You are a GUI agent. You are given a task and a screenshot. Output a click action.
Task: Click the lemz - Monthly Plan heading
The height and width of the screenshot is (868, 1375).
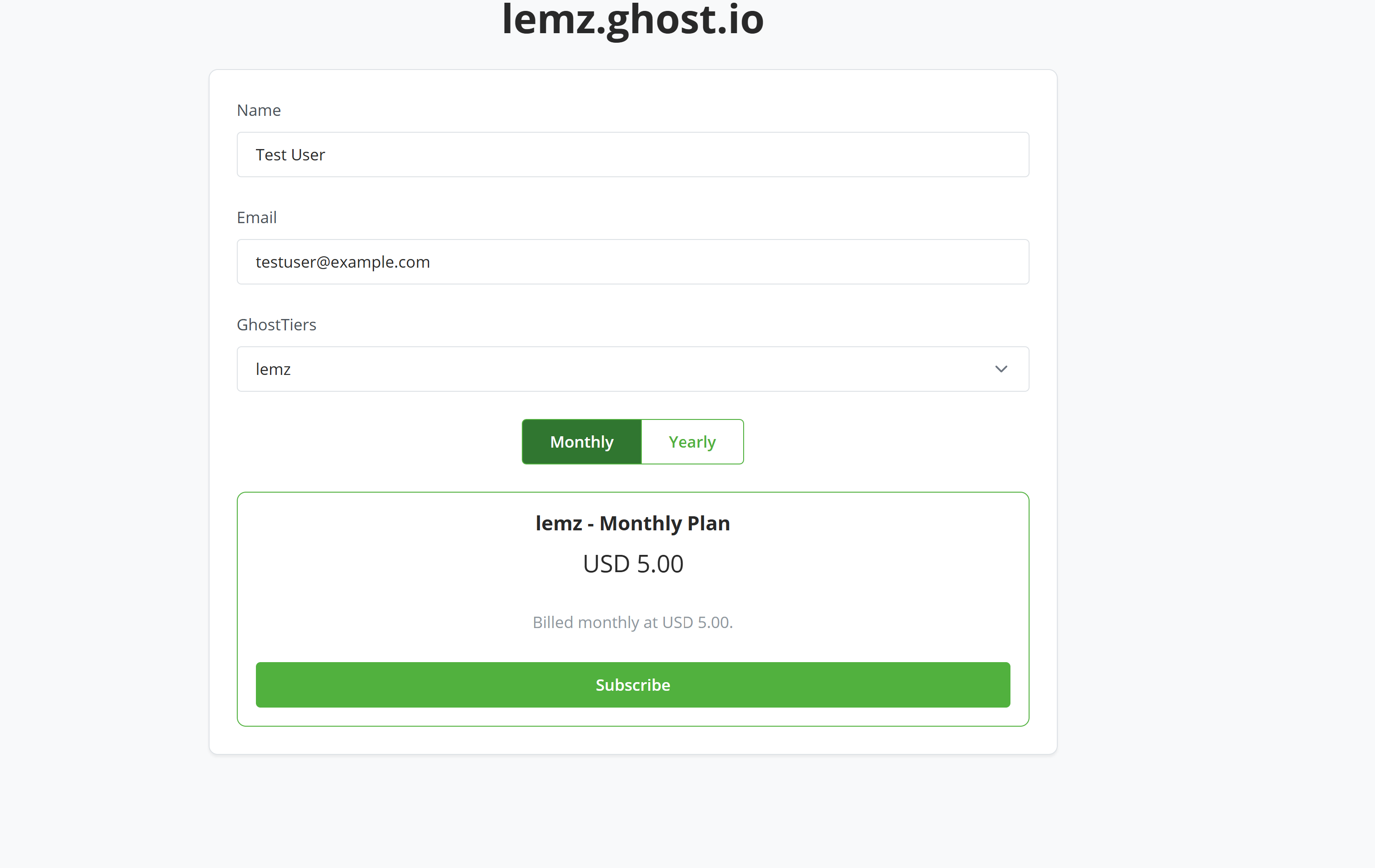(x=632, y=523)
